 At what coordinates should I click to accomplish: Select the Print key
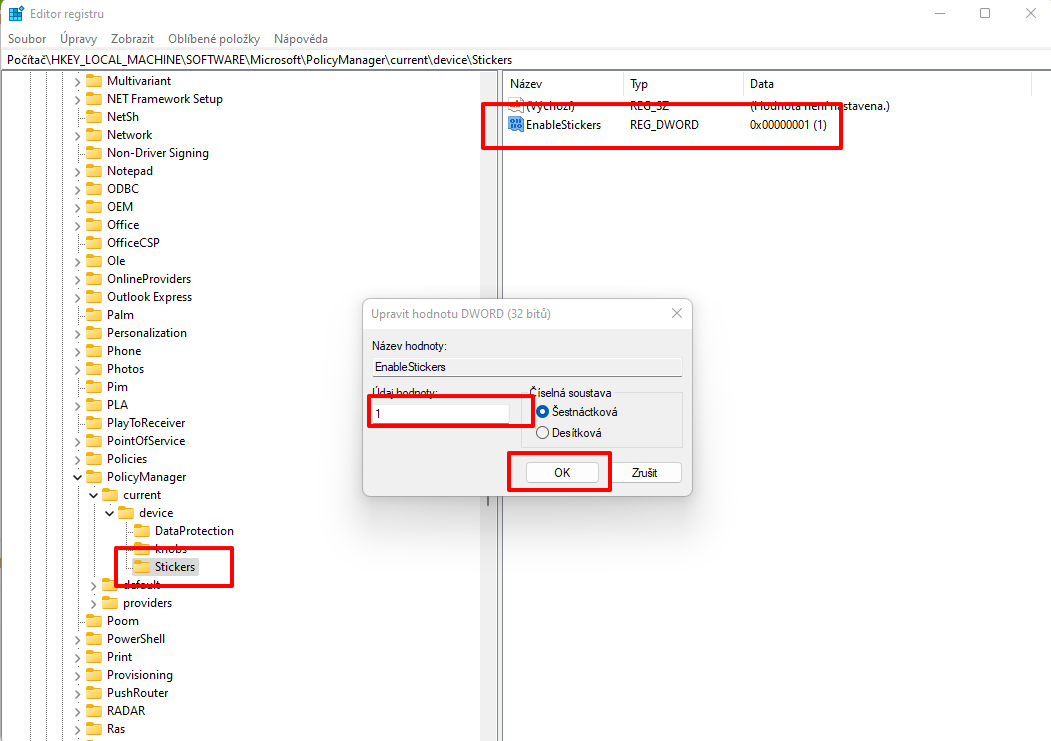pyautogui.click(x=119, y=657)
